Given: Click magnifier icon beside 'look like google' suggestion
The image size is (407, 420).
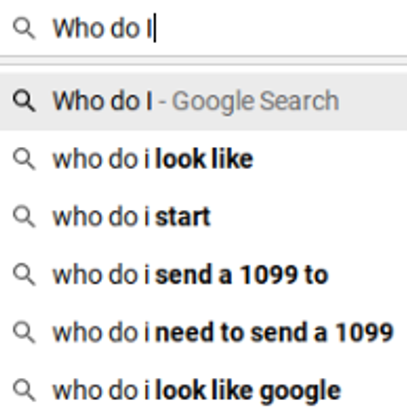Looking at the screenshot, I should [x=24, y=390].
